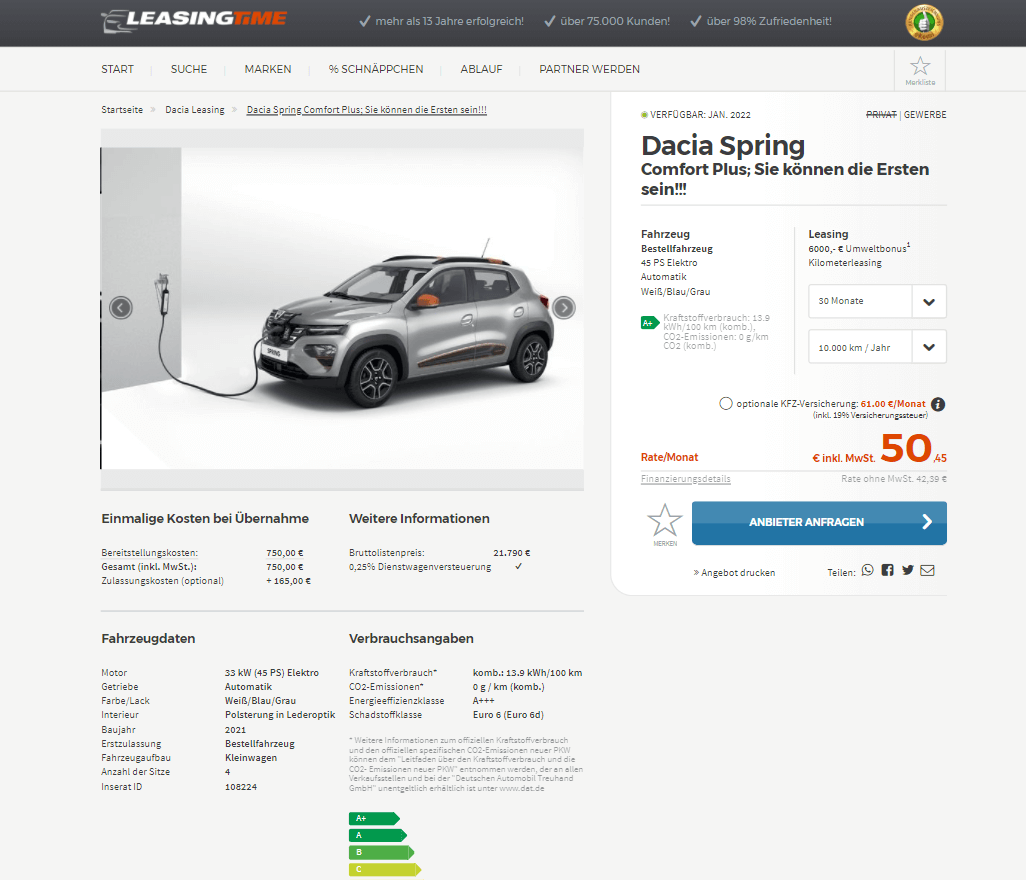Click the 0,25% Dienstwagenversteuerung checkmark
Image resolution: width=1026 pixels, height=880 pixels.
click(x=518, y=567)
